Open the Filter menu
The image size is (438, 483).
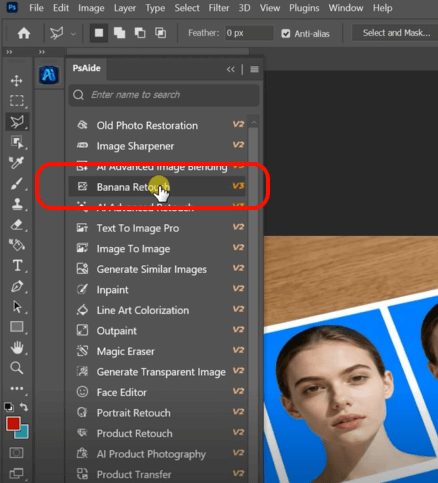[x=219, y=8]
